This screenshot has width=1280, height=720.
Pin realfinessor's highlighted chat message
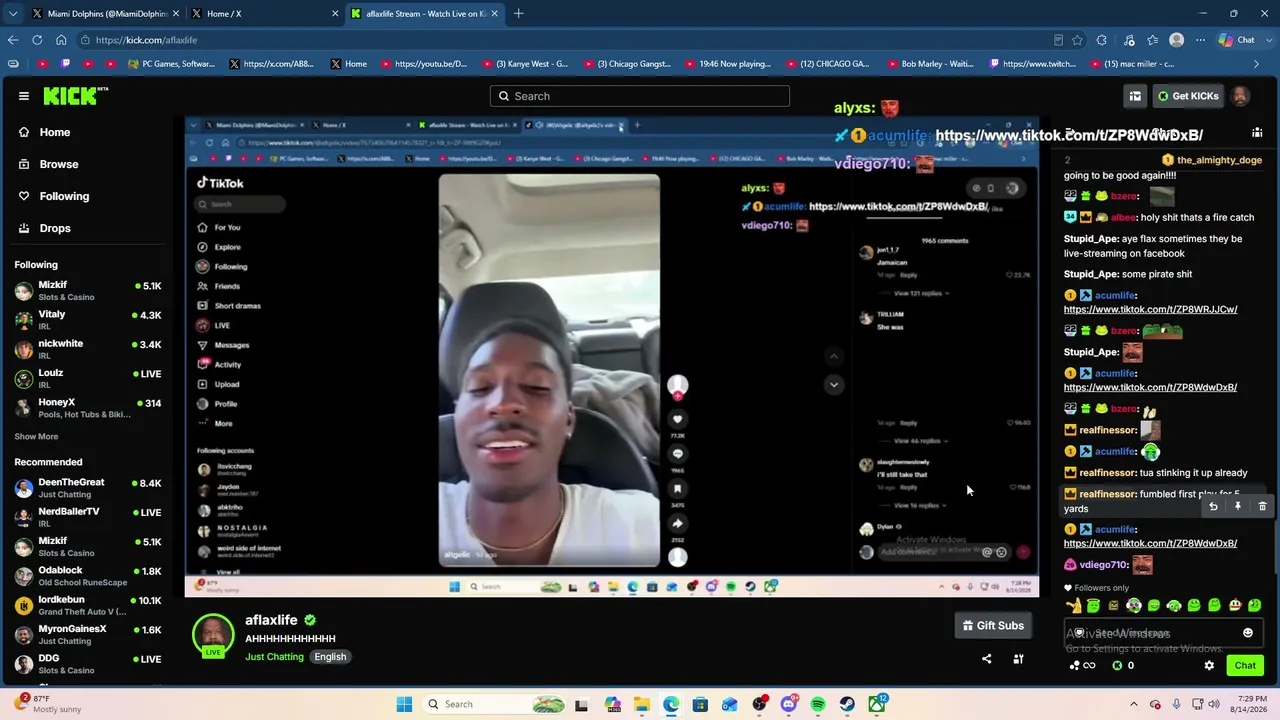point(1238,506)
